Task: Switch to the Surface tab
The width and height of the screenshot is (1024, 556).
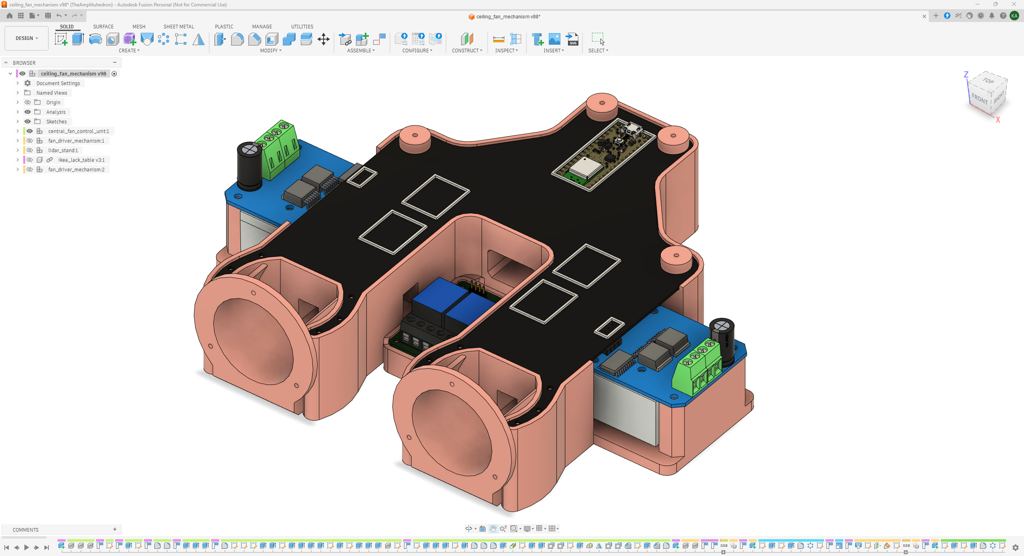Action: 103,27
